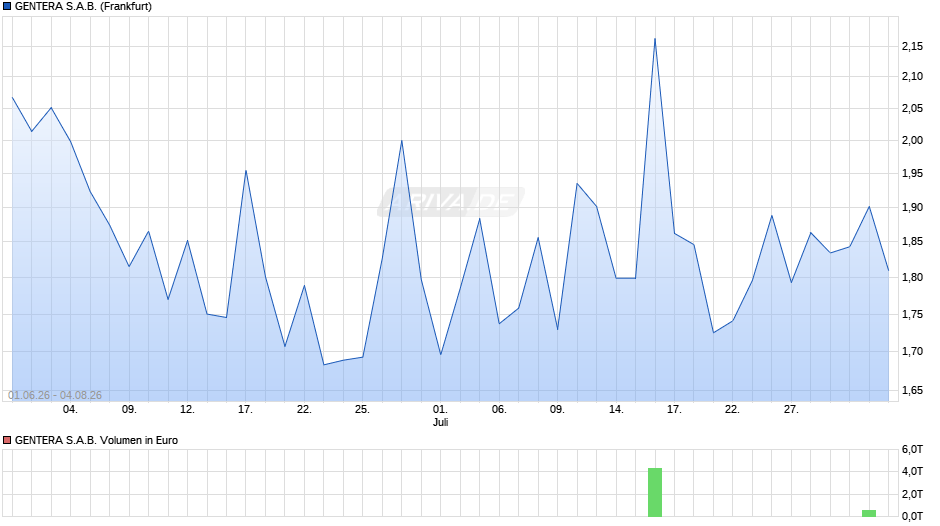Click the 27. date axis label

[x=791, y=410]
